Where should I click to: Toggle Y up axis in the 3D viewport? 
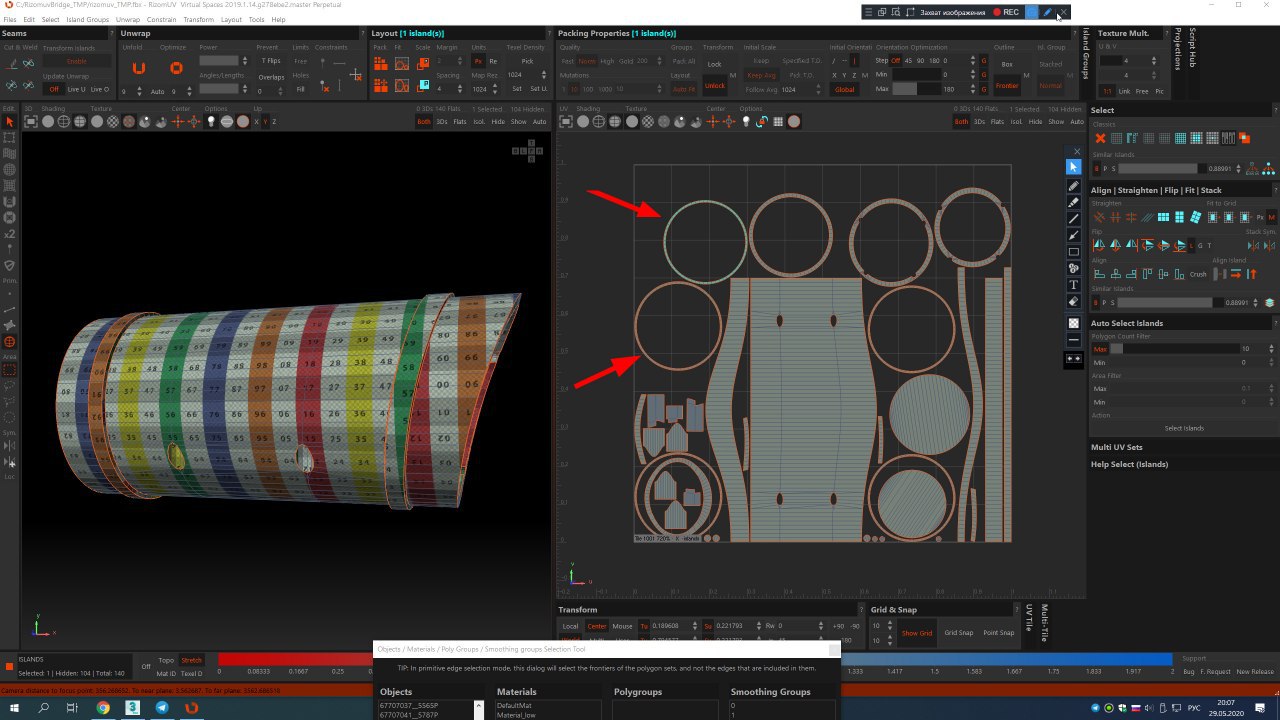tap(265, 122)
